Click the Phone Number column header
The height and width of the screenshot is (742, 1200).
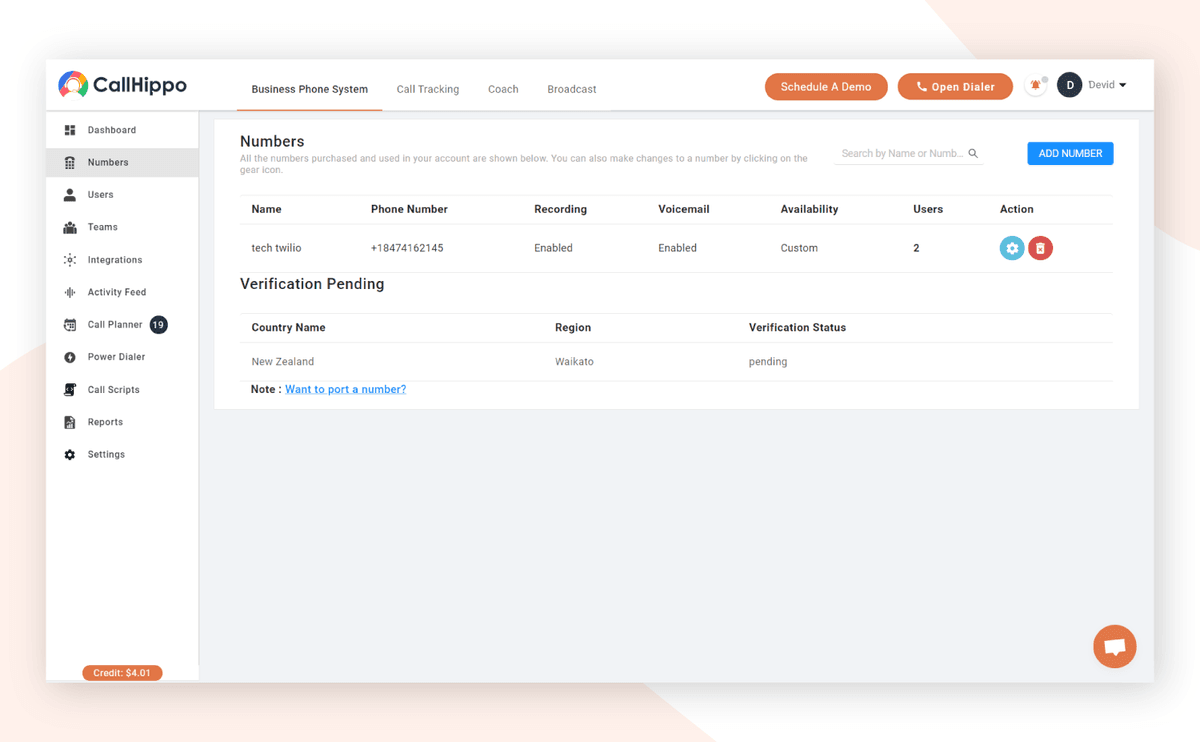(409, 209)
